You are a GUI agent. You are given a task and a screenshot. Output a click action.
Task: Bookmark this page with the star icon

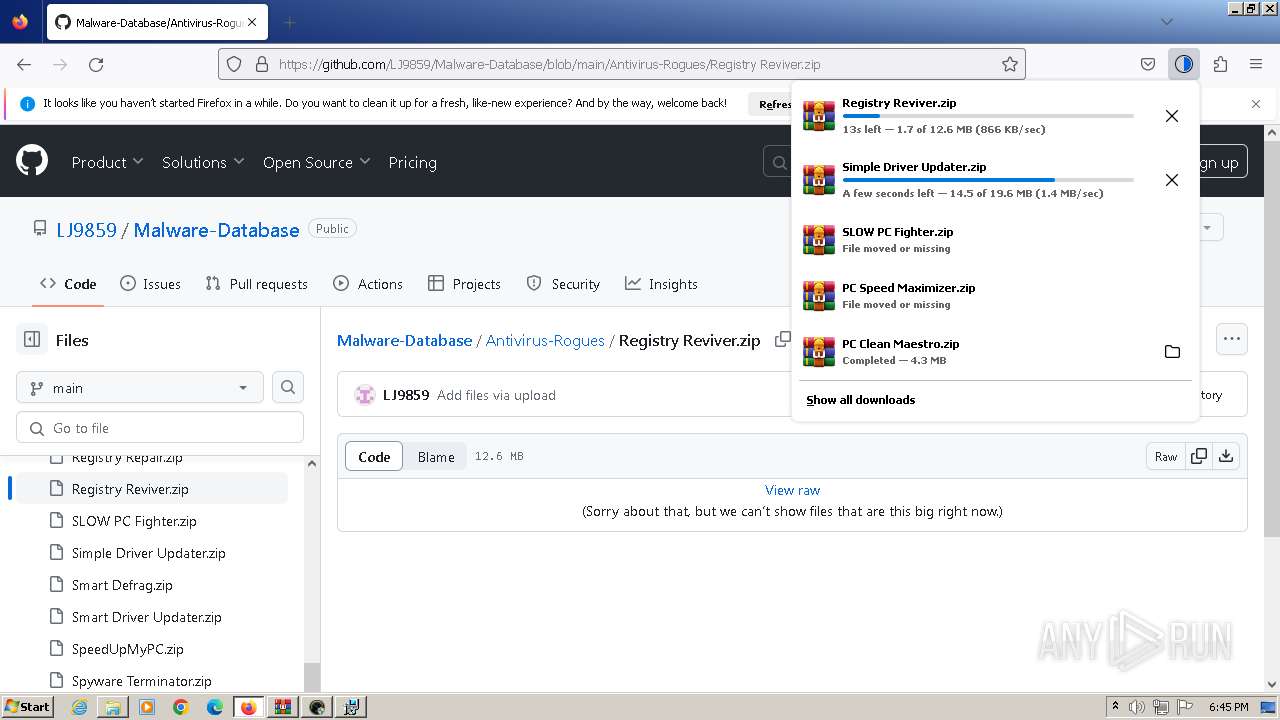pos(1010,64)
